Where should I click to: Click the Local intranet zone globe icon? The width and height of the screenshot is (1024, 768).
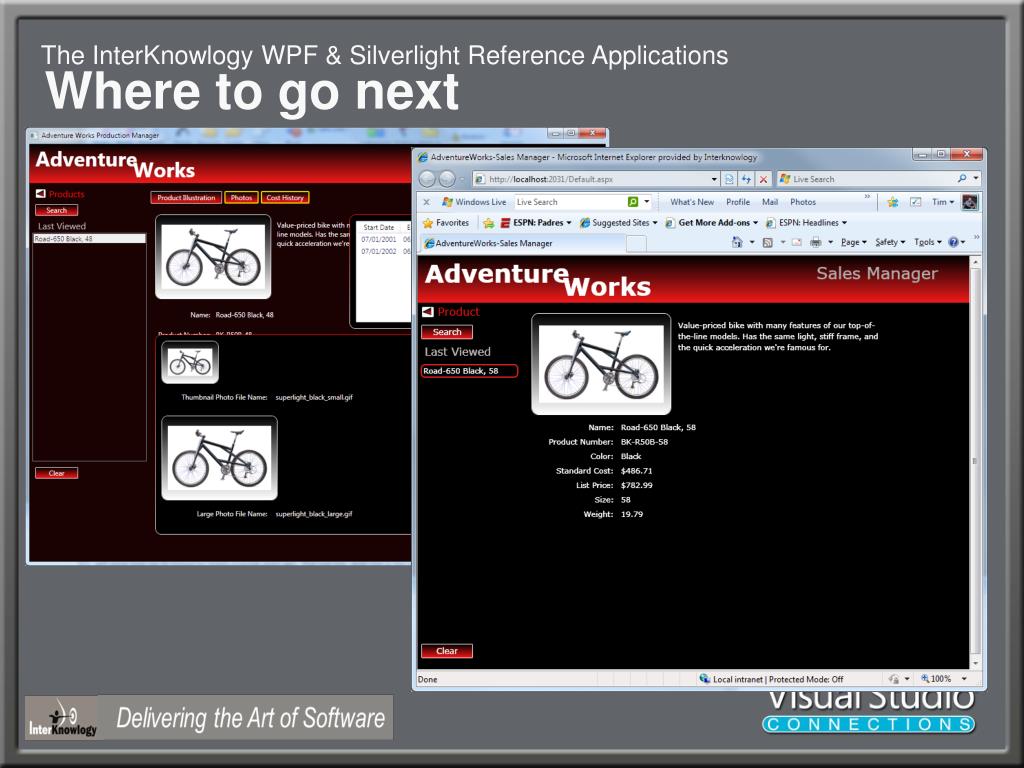(704, 679)
